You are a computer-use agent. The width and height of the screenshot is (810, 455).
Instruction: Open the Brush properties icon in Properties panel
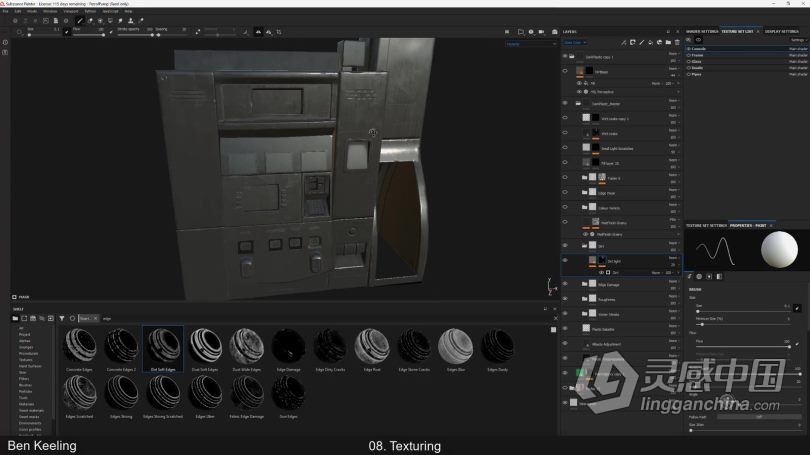coord(690,277)
